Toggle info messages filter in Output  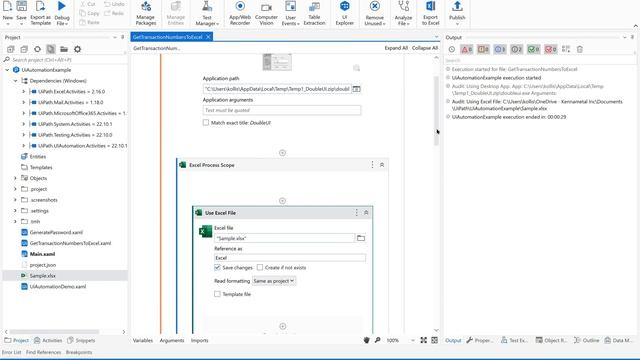click(500, 49)
